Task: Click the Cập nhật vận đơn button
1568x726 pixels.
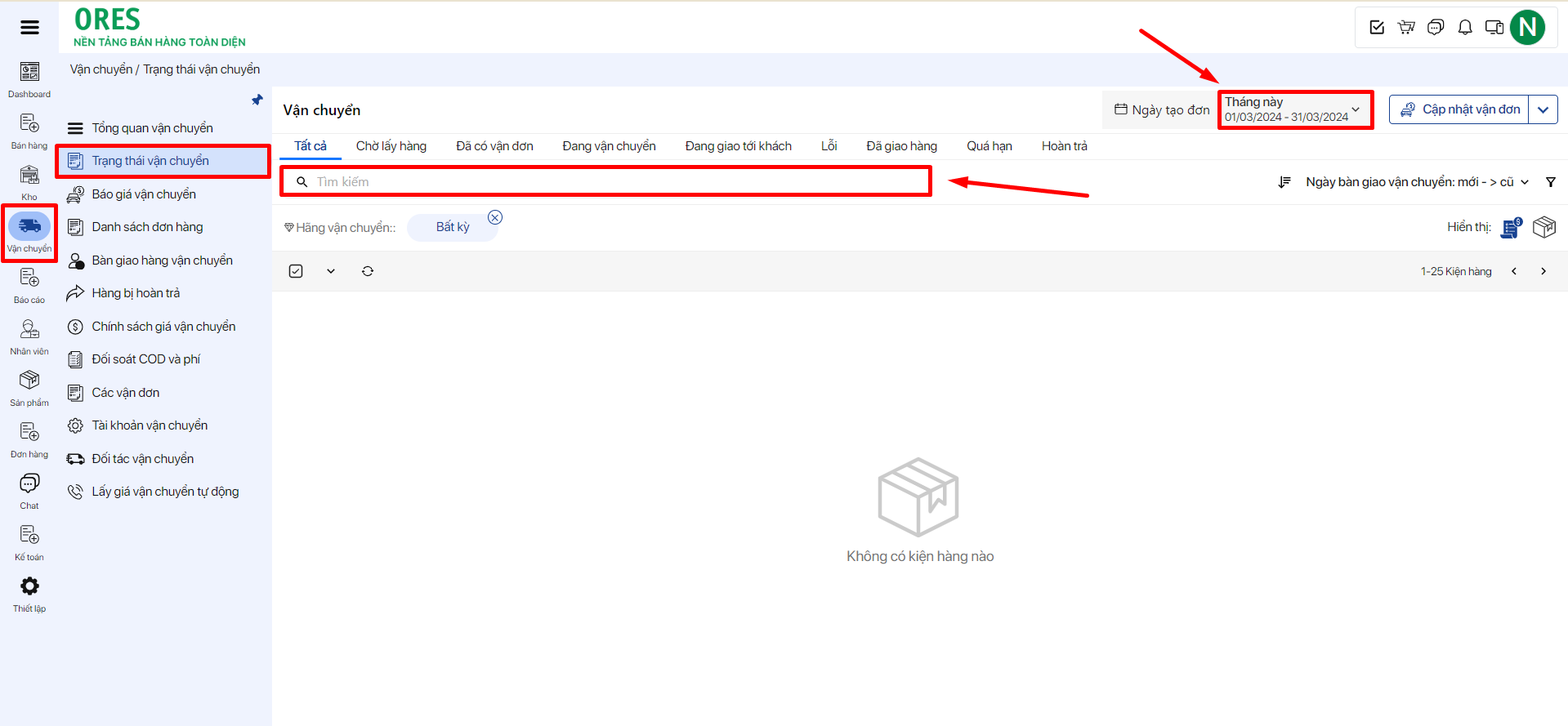Action: [1459, 109]
